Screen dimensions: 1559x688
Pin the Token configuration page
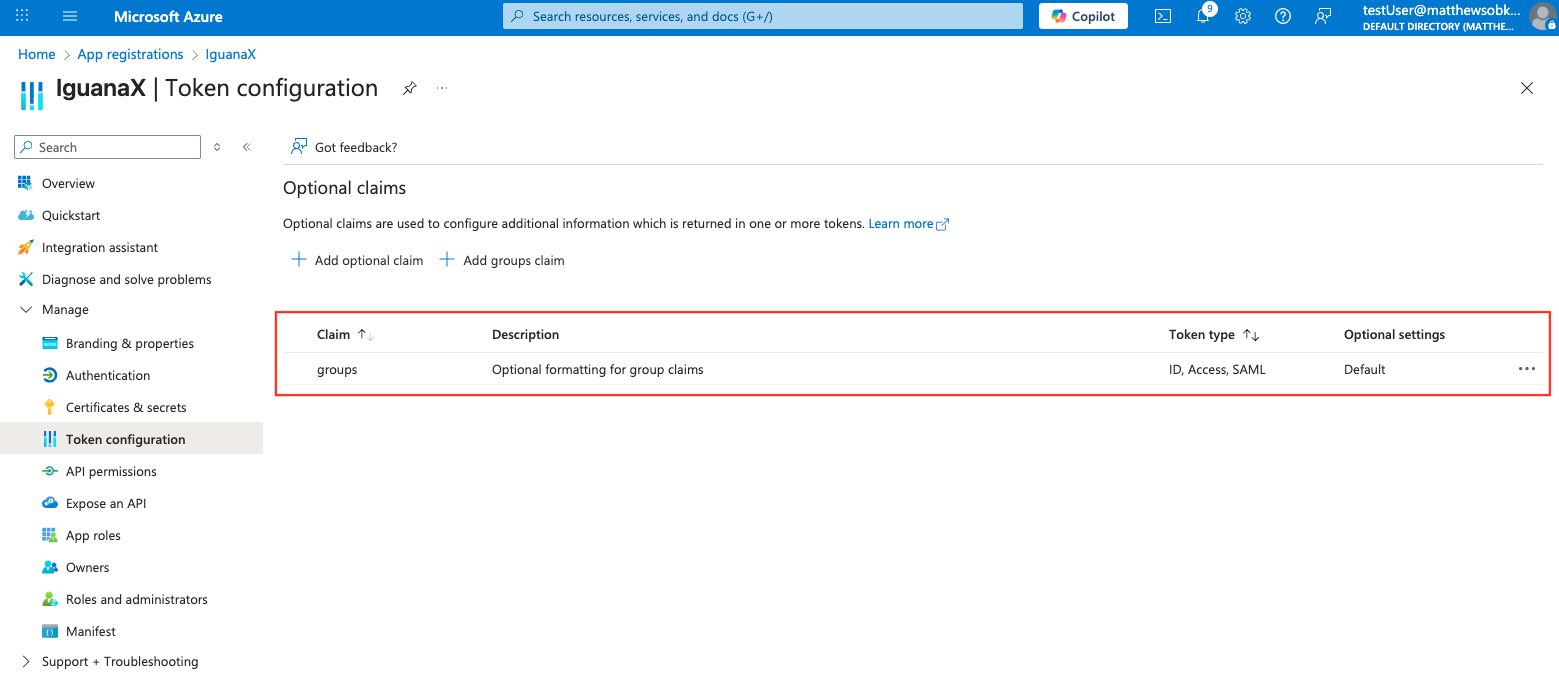point(409,88)
